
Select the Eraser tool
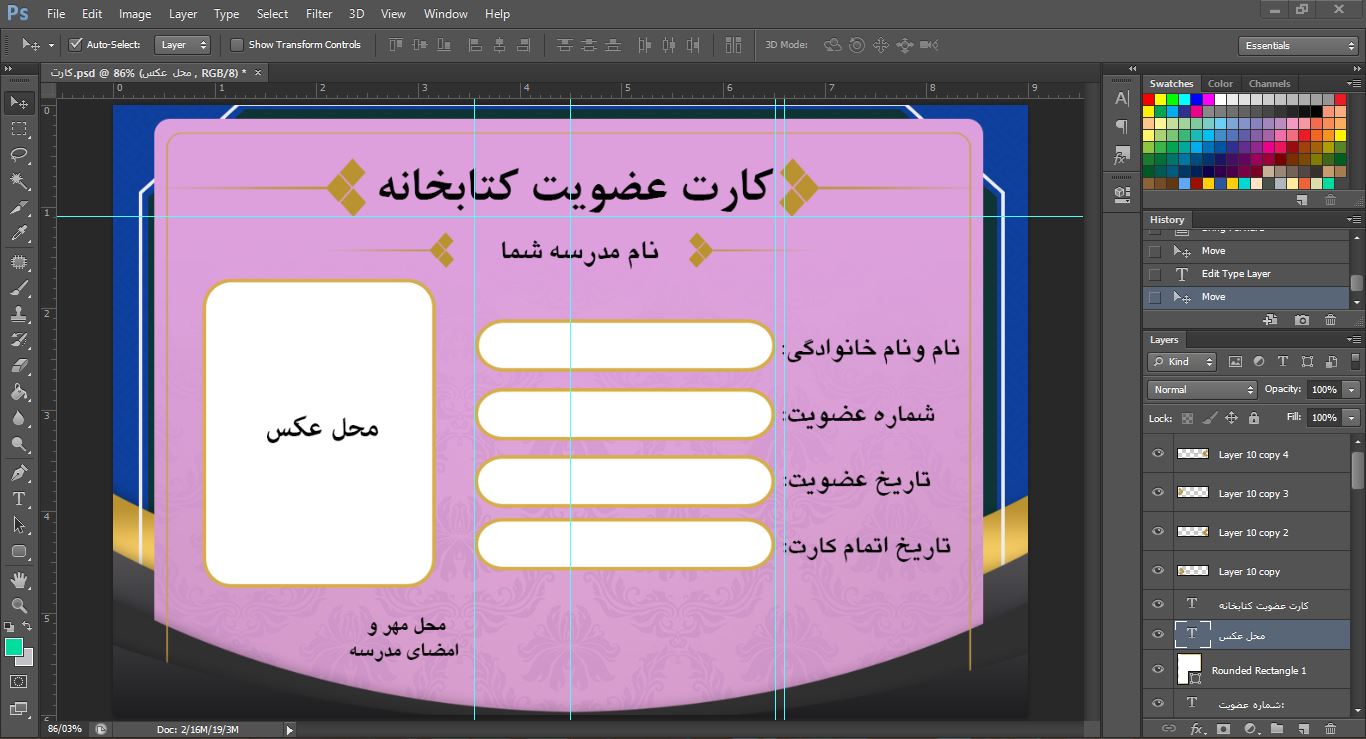(x=19, y=366)
